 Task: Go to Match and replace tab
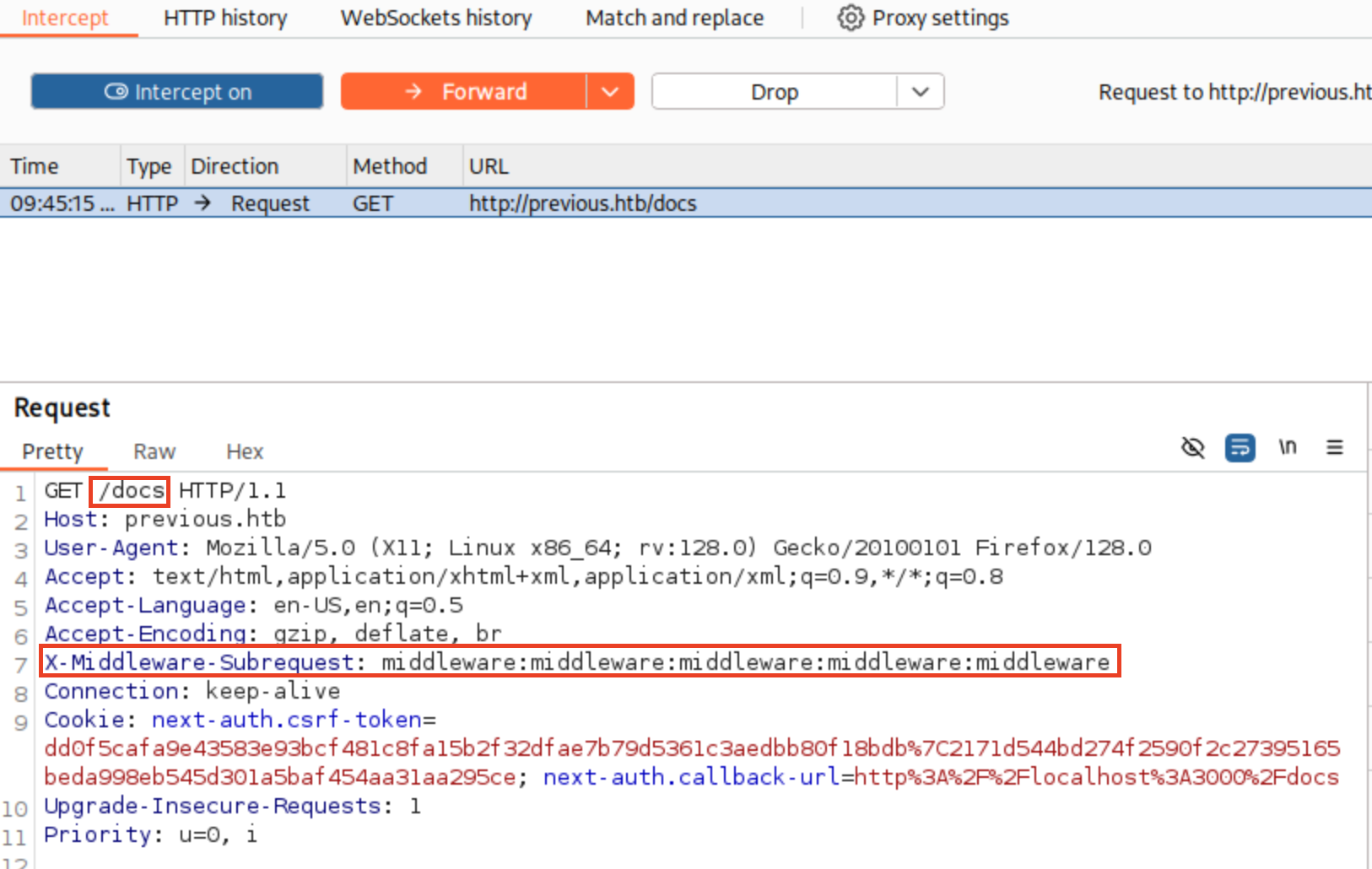(x=674, y=18)
